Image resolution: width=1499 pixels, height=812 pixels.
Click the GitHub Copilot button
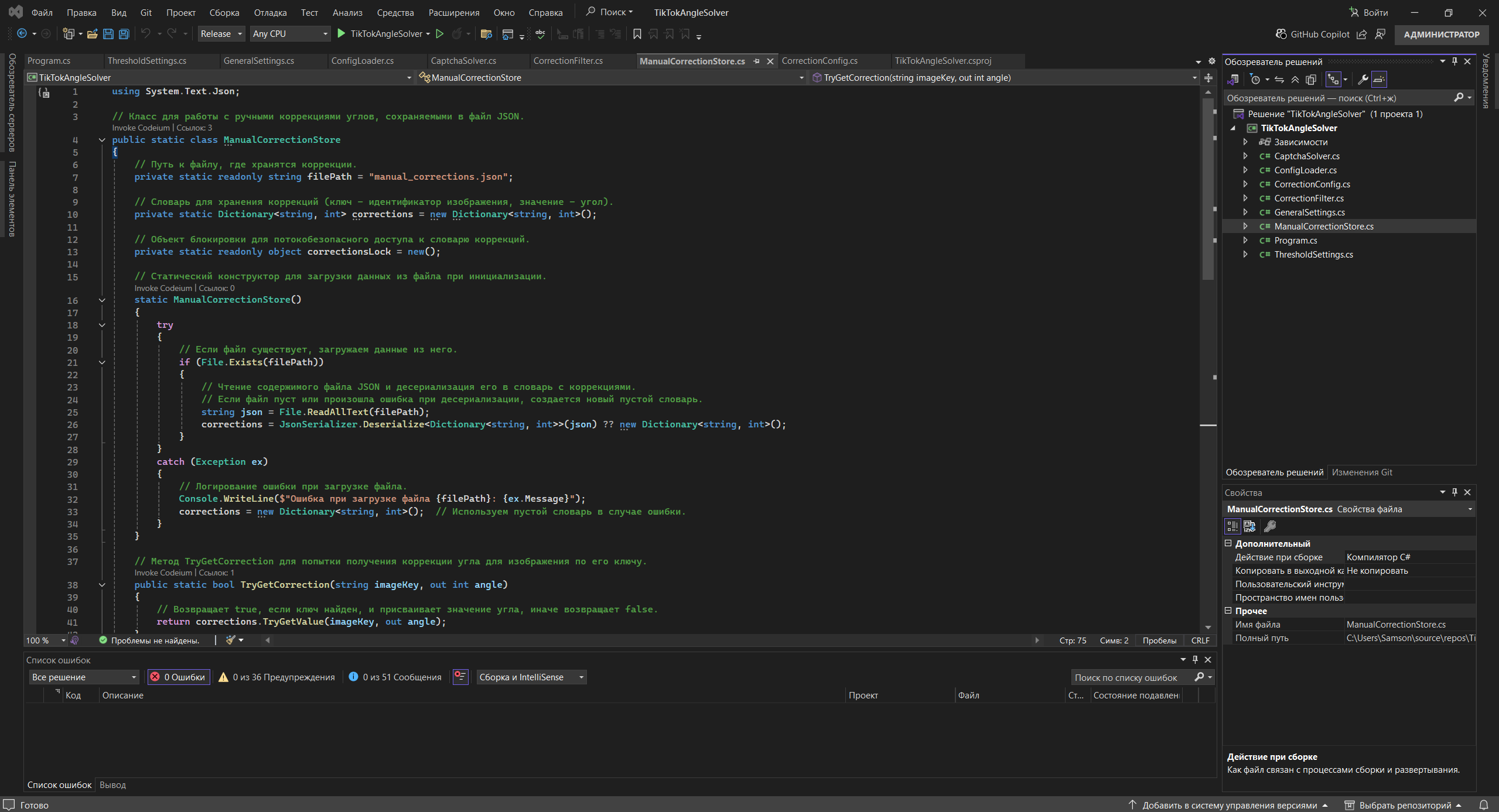point(1312,34)
